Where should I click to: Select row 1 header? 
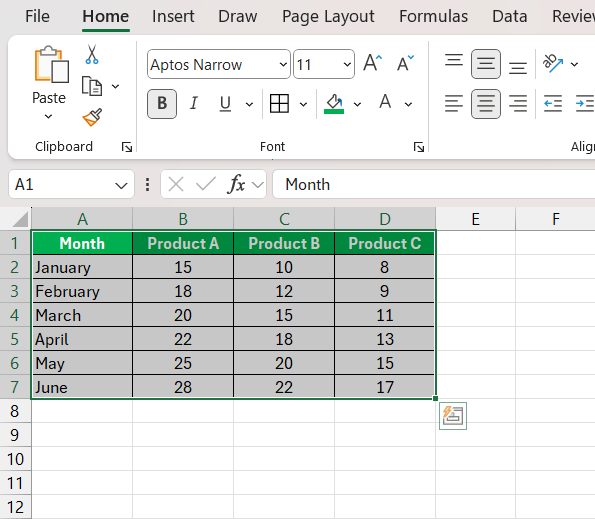(x=15, y=243)
